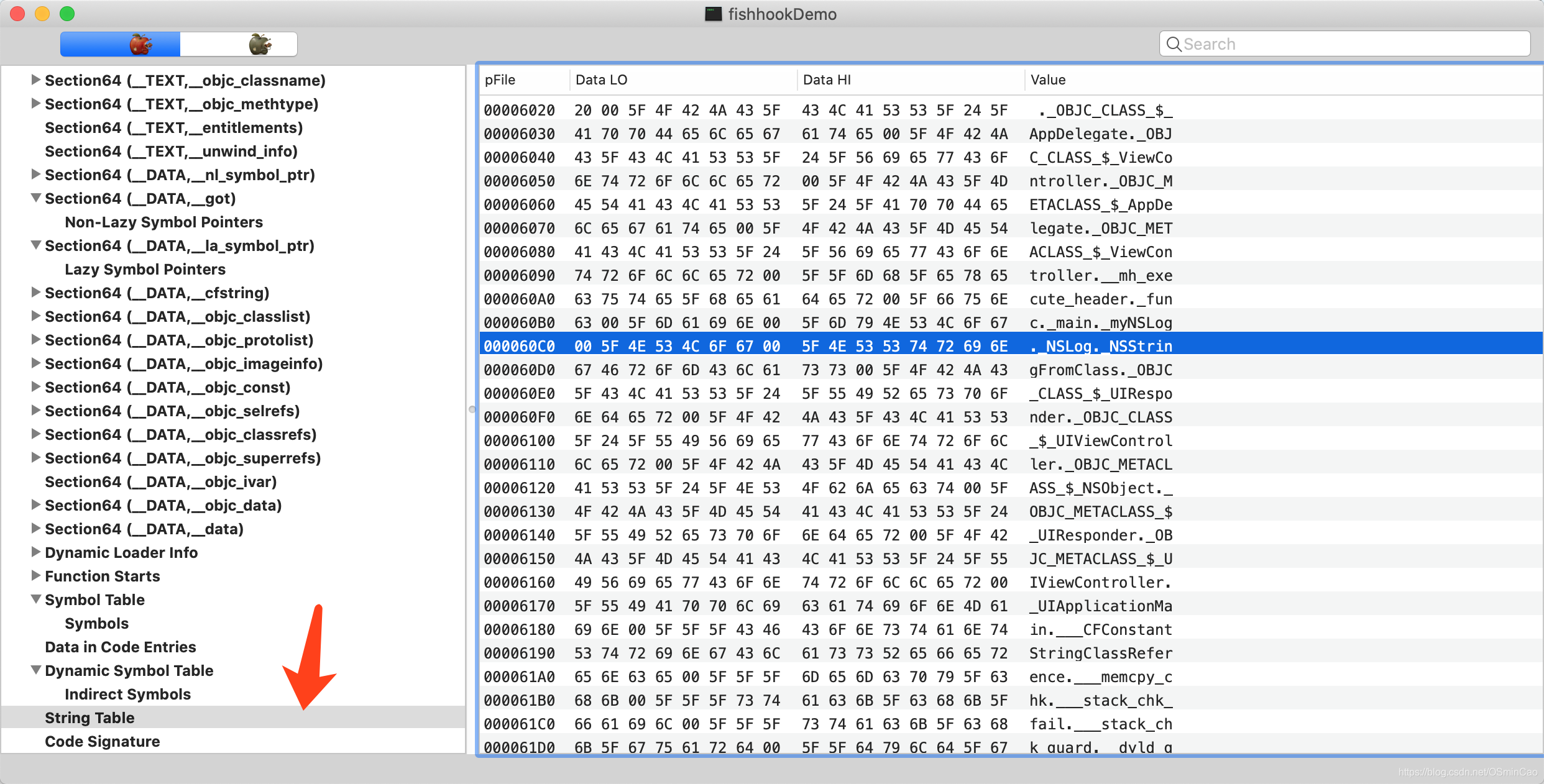Expand Section64 (__DATA,__objc_selrefs) triangle
Image resolution: width=1544 pixels, height=784 pixels.
tap(36, 410)
